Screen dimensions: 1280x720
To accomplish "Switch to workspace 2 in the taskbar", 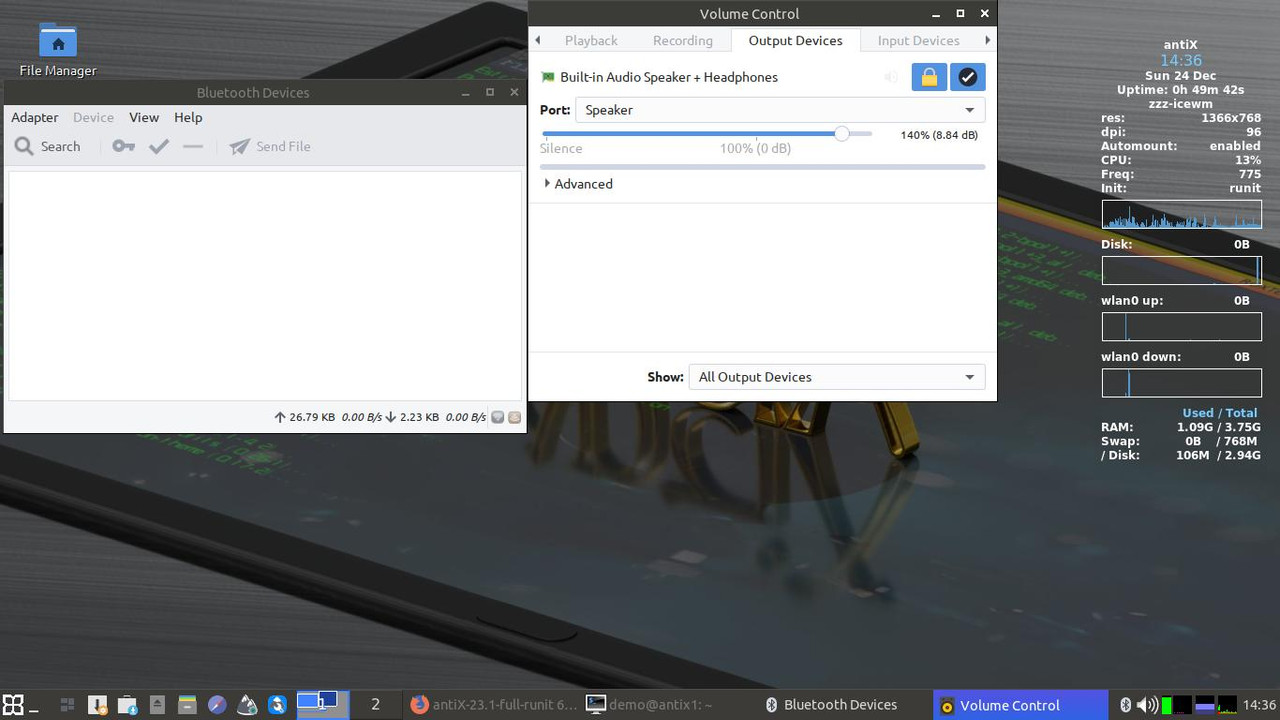I will point(374,704).
